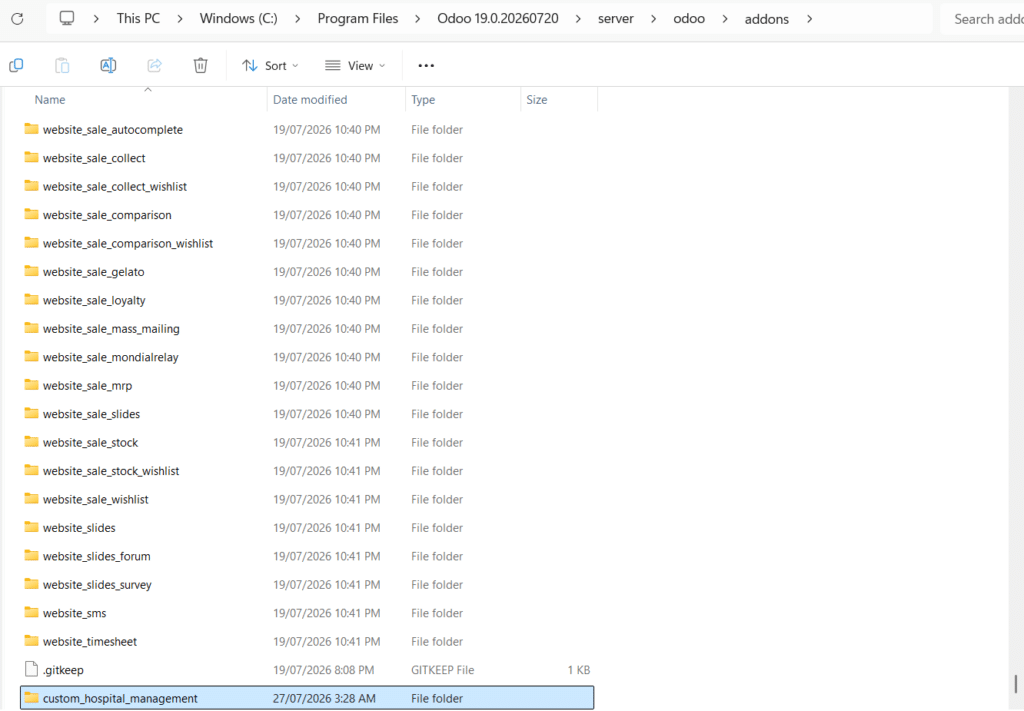Open the Sort dropdown

click(270, 65)
